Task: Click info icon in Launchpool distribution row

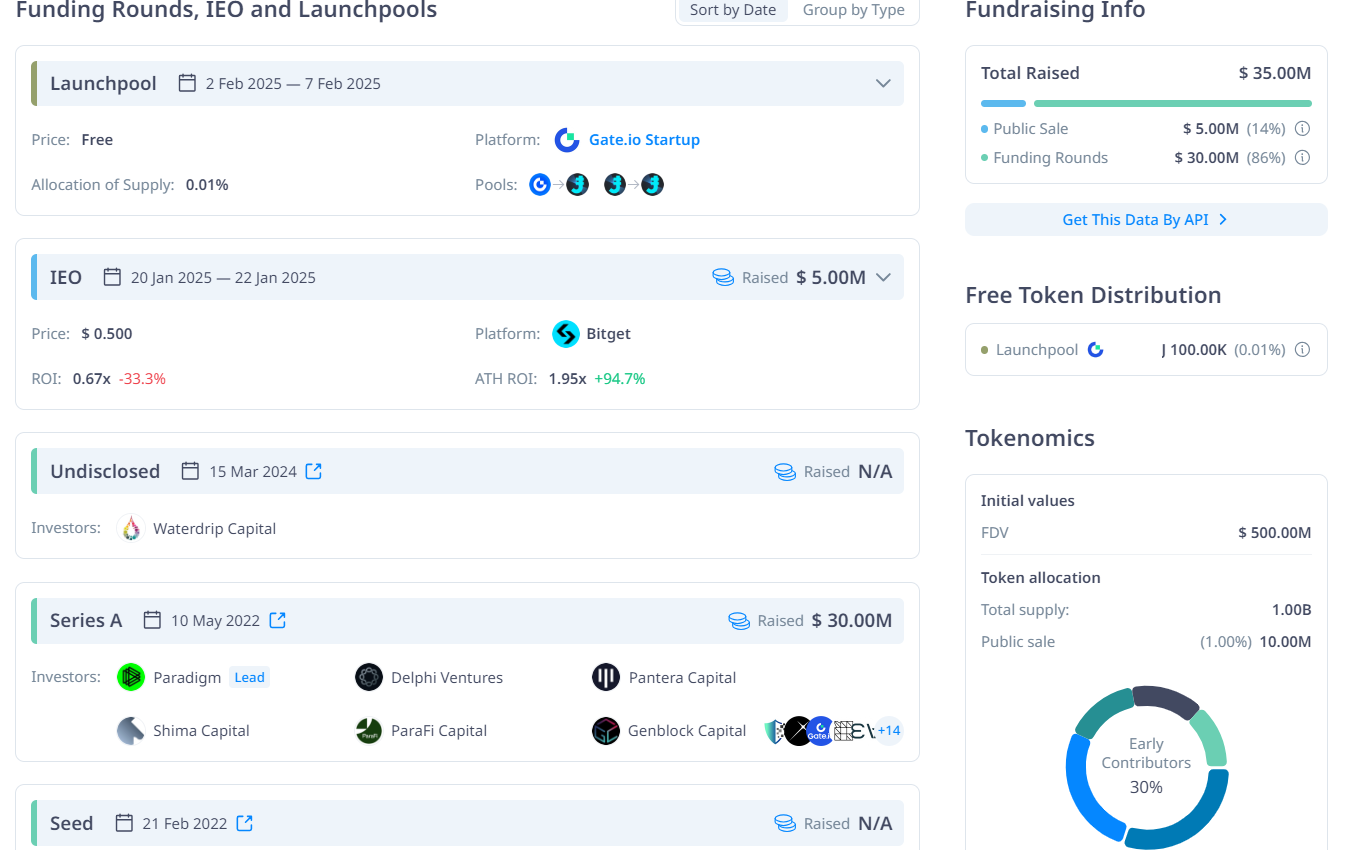Action: tap(1302, 350)
